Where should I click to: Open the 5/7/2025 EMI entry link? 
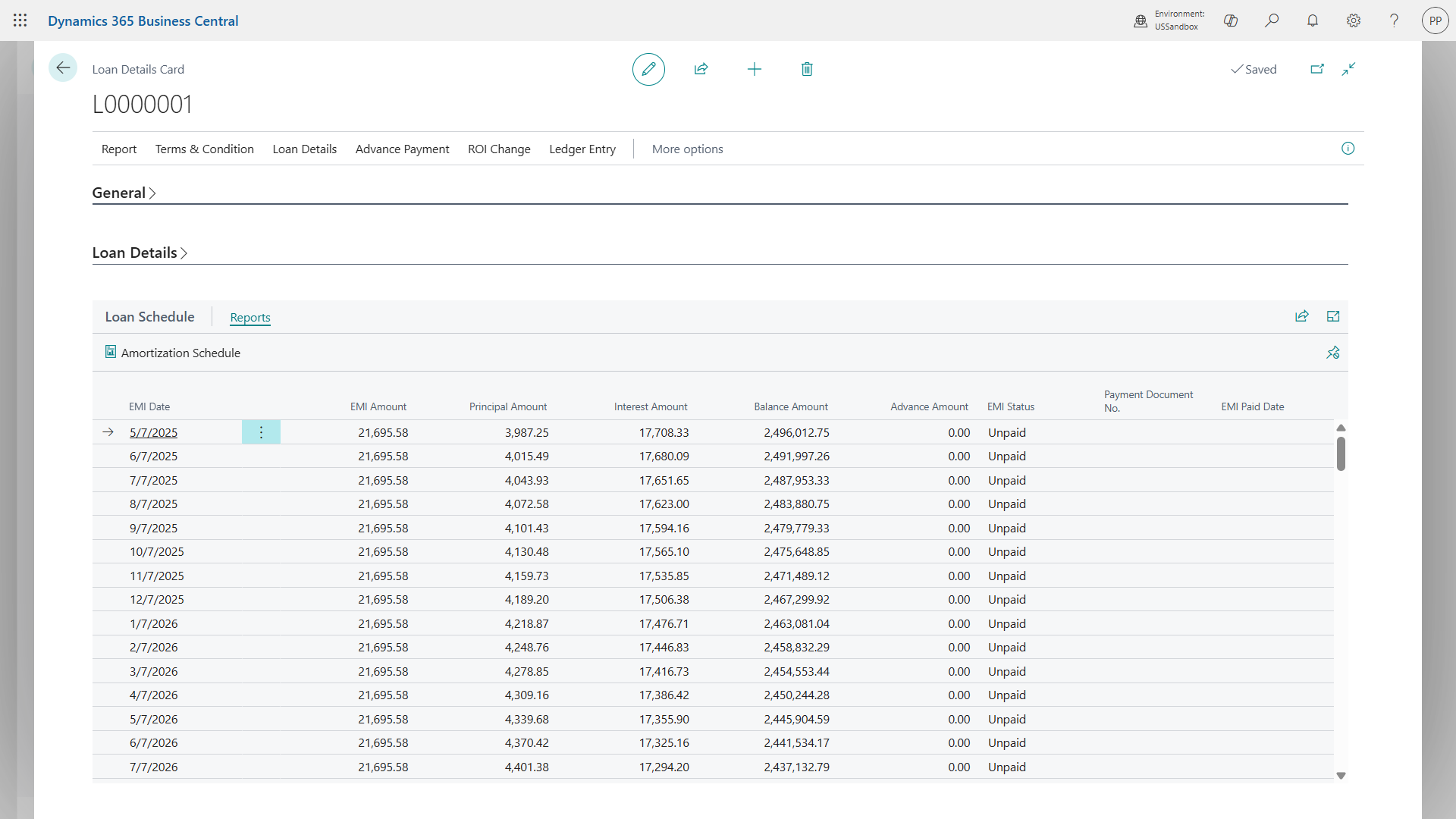pyautogui.click(x=153, y=432)
